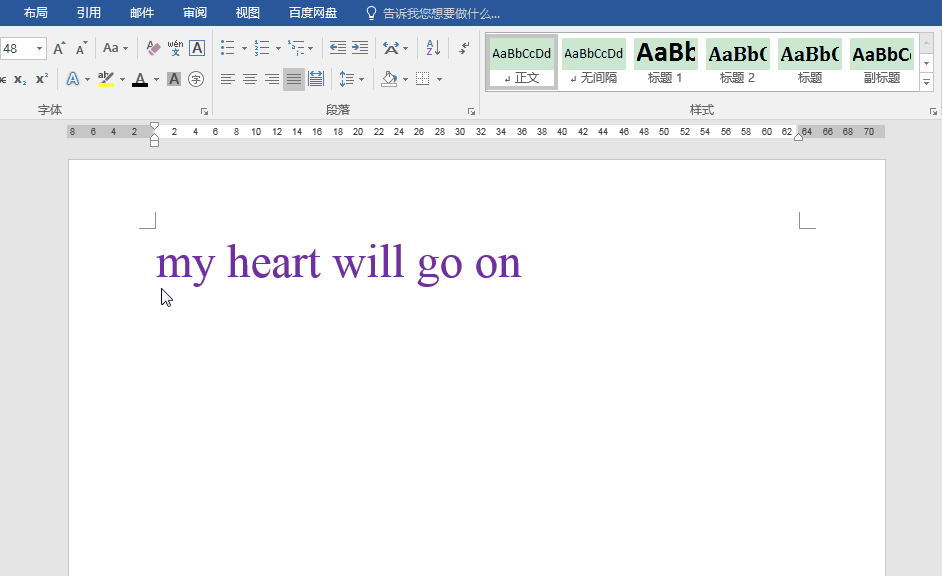Toggle subscript formatting

coord(20,79)
